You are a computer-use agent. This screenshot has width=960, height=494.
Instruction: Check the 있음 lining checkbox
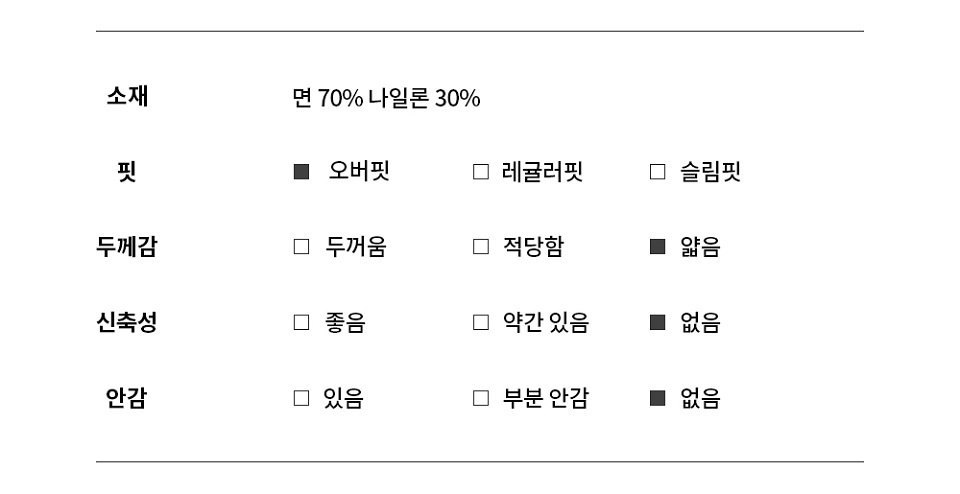(x=301, y=399)
